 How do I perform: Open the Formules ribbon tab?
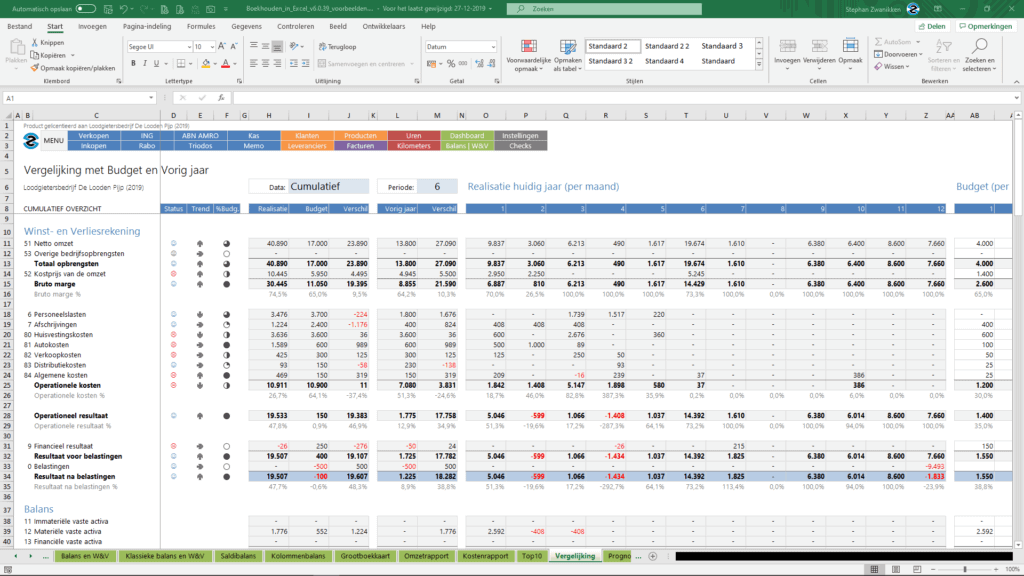coord(201,26)
